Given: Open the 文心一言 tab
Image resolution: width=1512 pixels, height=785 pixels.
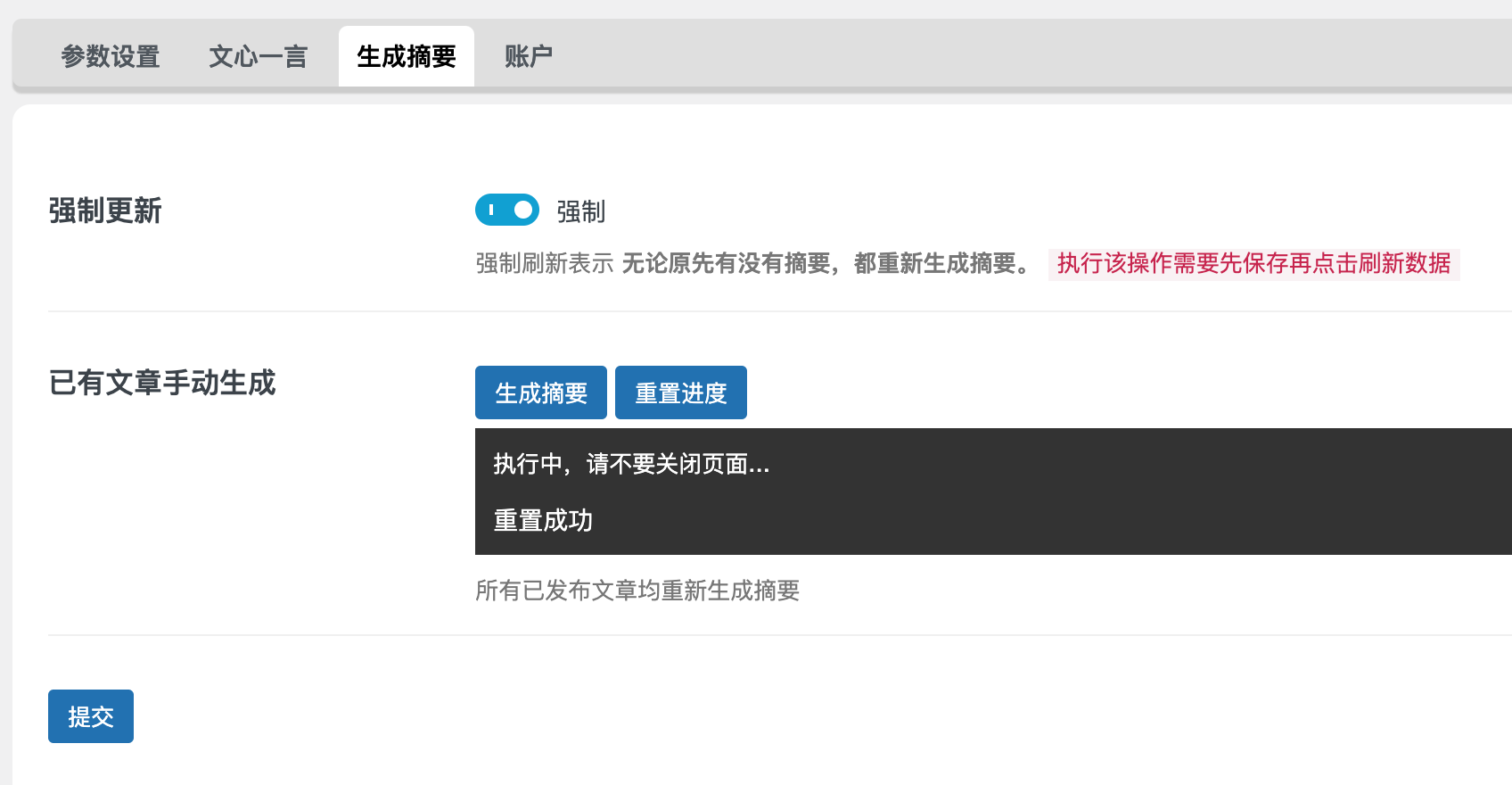Looking at the screenshot, I should [x=258, y=56].
